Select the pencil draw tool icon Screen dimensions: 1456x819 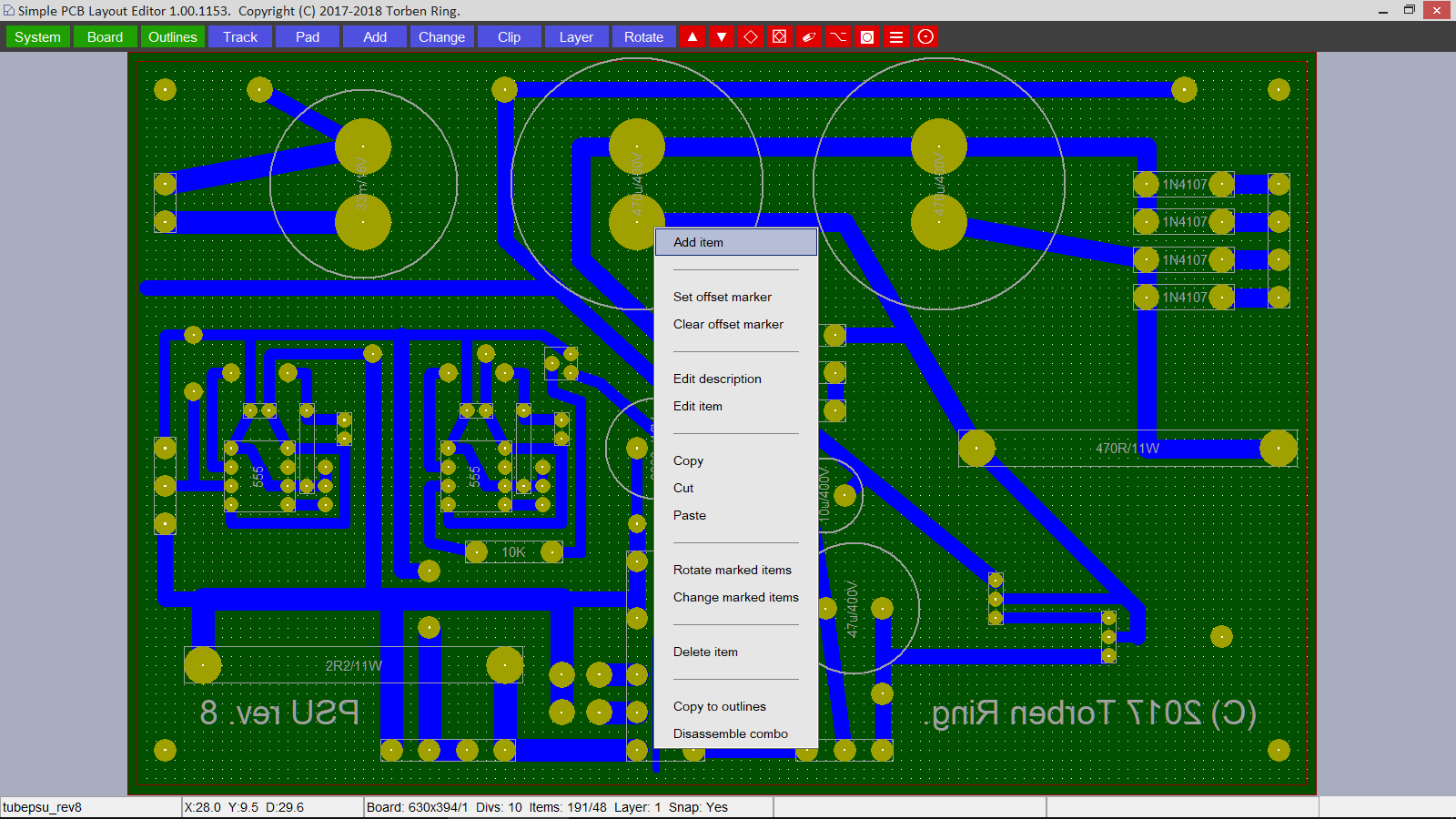[809, 37]
